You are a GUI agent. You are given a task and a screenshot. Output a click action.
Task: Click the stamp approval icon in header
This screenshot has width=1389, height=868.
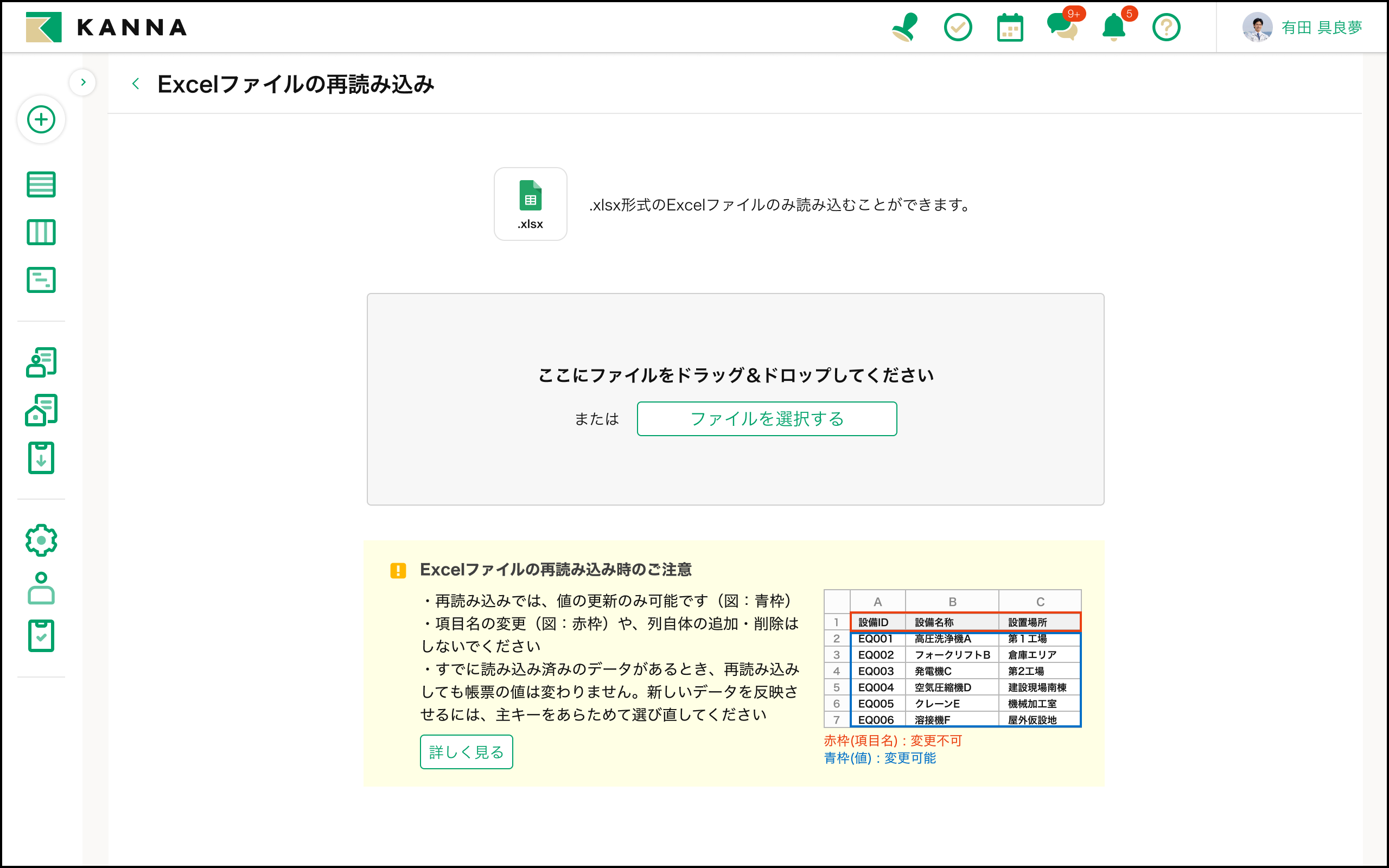[x=905, y=27]
